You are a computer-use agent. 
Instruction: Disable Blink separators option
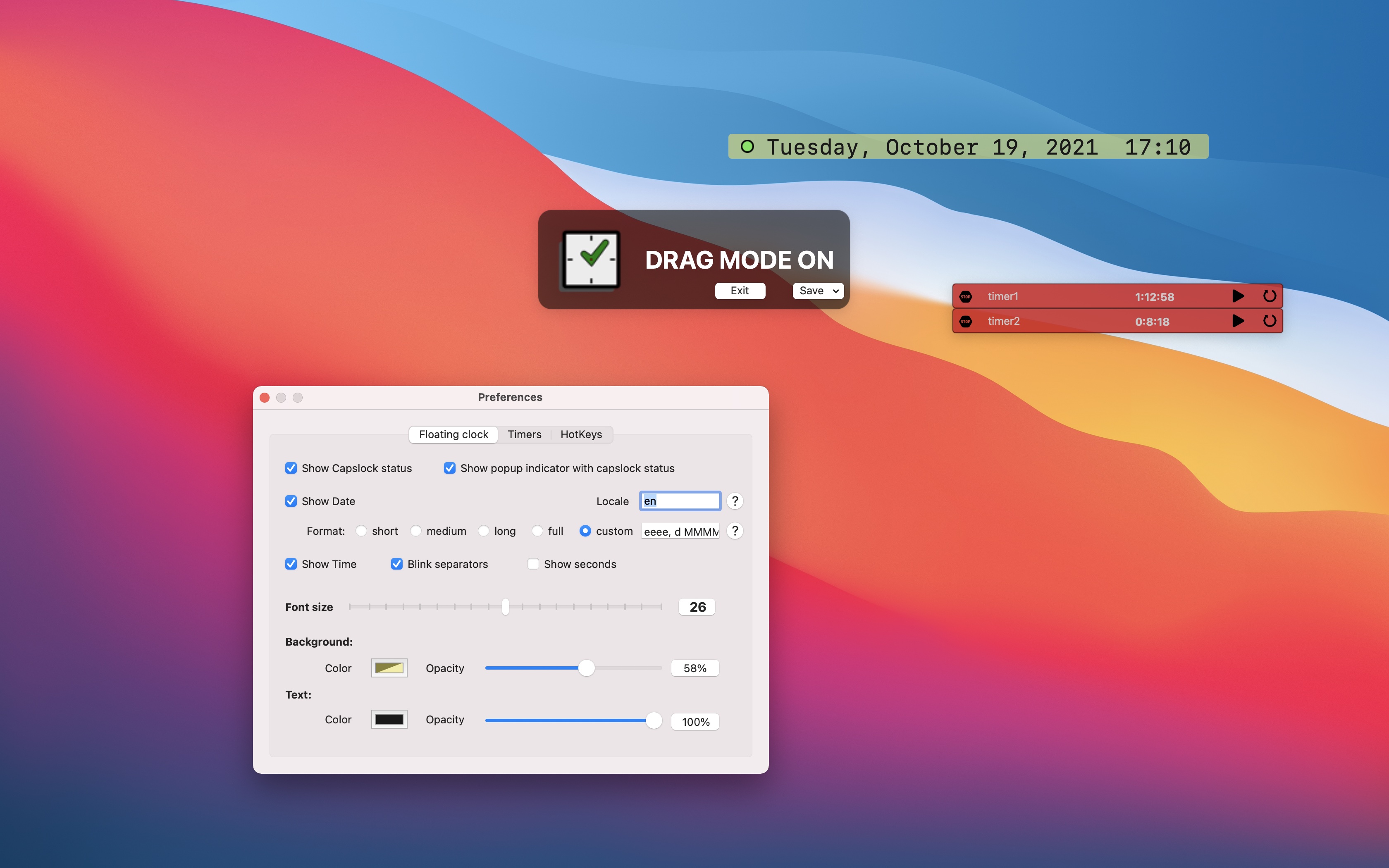(396, 564)
